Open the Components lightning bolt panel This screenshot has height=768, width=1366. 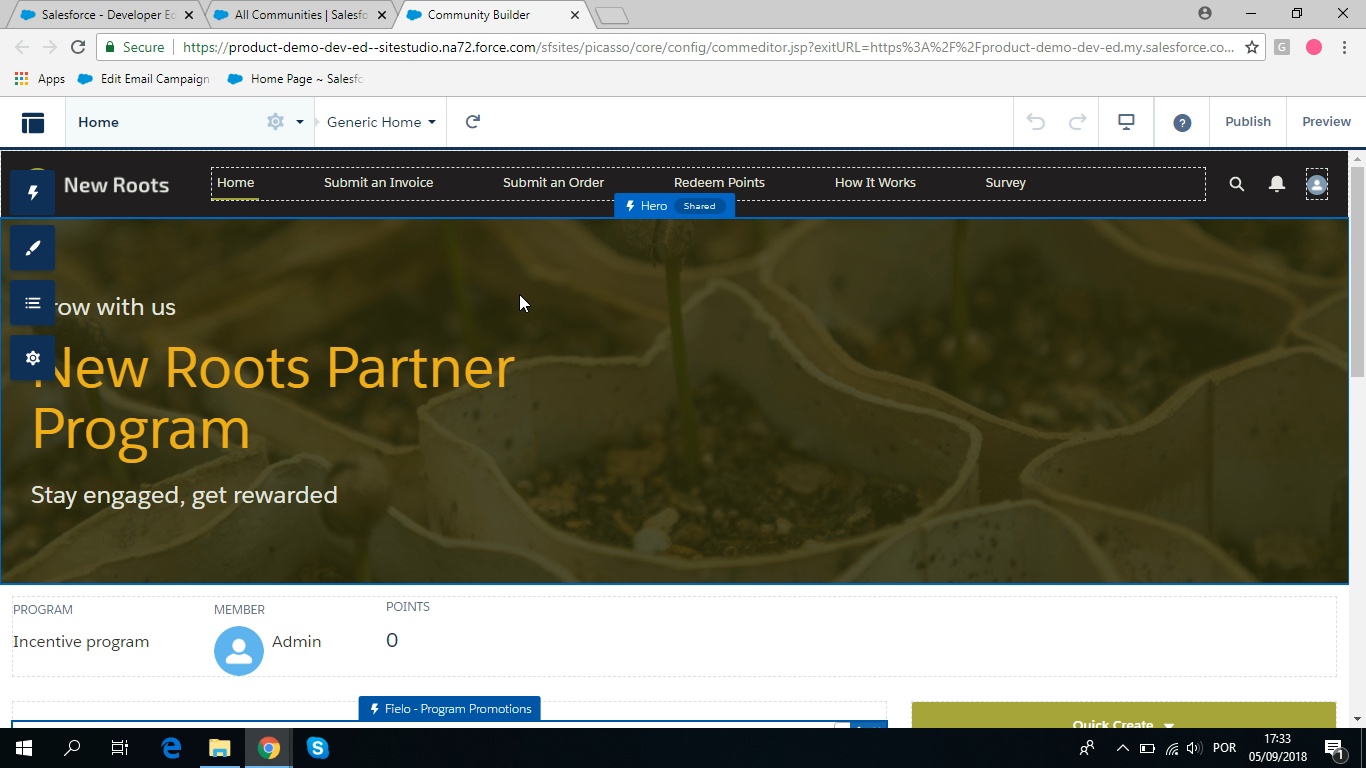(33, 192)
